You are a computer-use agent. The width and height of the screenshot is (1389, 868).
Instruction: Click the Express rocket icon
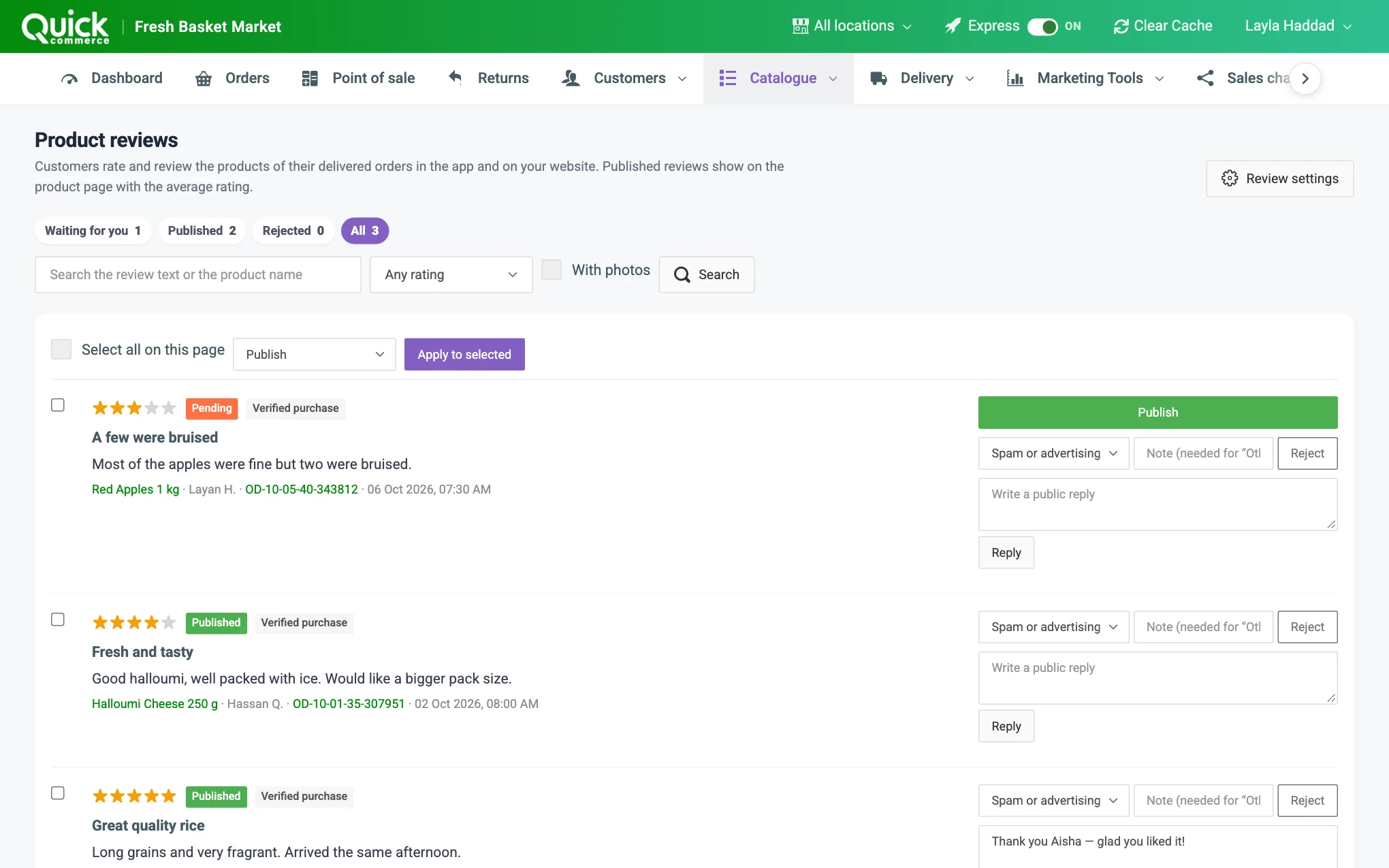click(953, 26)
